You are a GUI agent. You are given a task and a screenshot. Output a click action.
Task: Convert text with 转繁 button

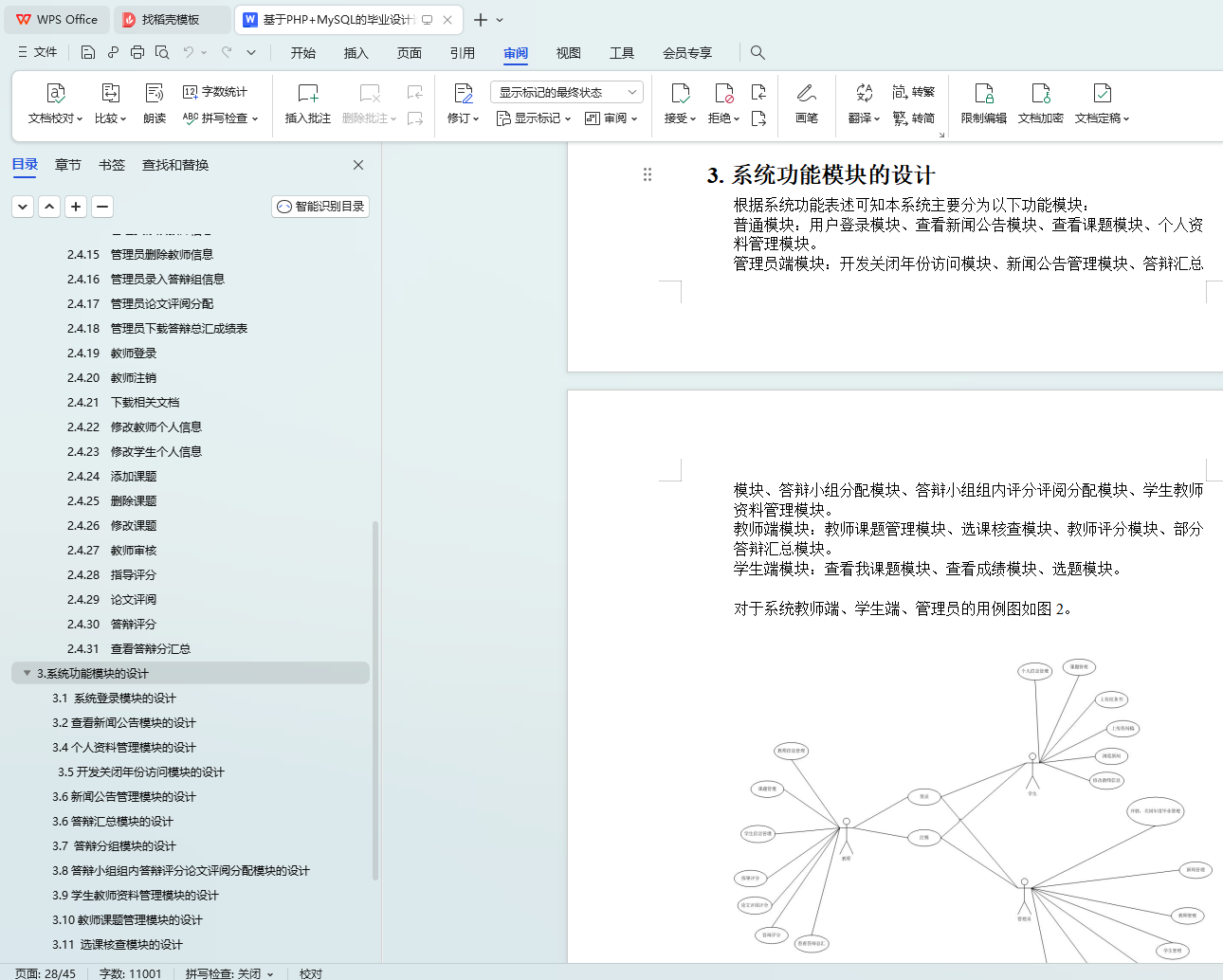pos(914,92)
